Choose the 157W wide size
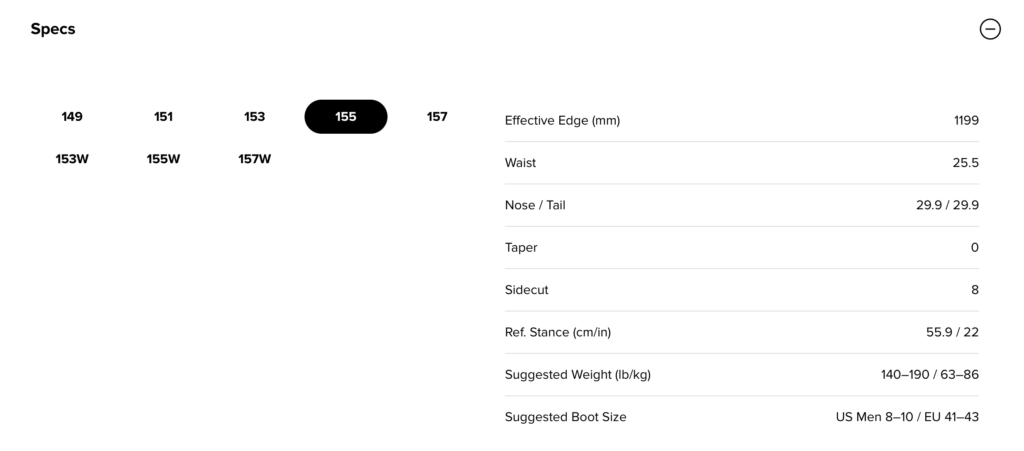The height and width of the screenshot is (451, 1024). 255,159
